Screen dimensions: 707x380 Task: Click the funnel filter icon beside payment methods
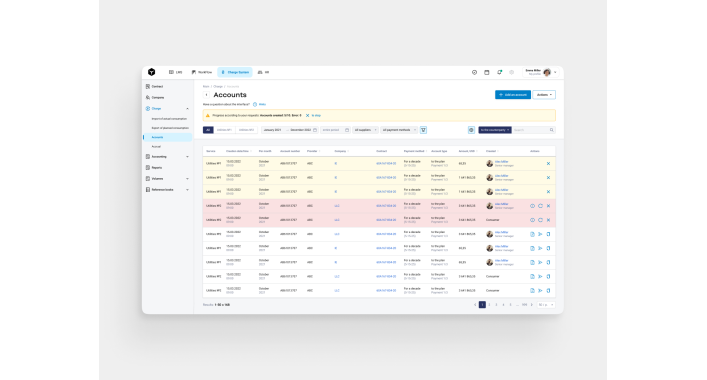(x=423, y=130)
